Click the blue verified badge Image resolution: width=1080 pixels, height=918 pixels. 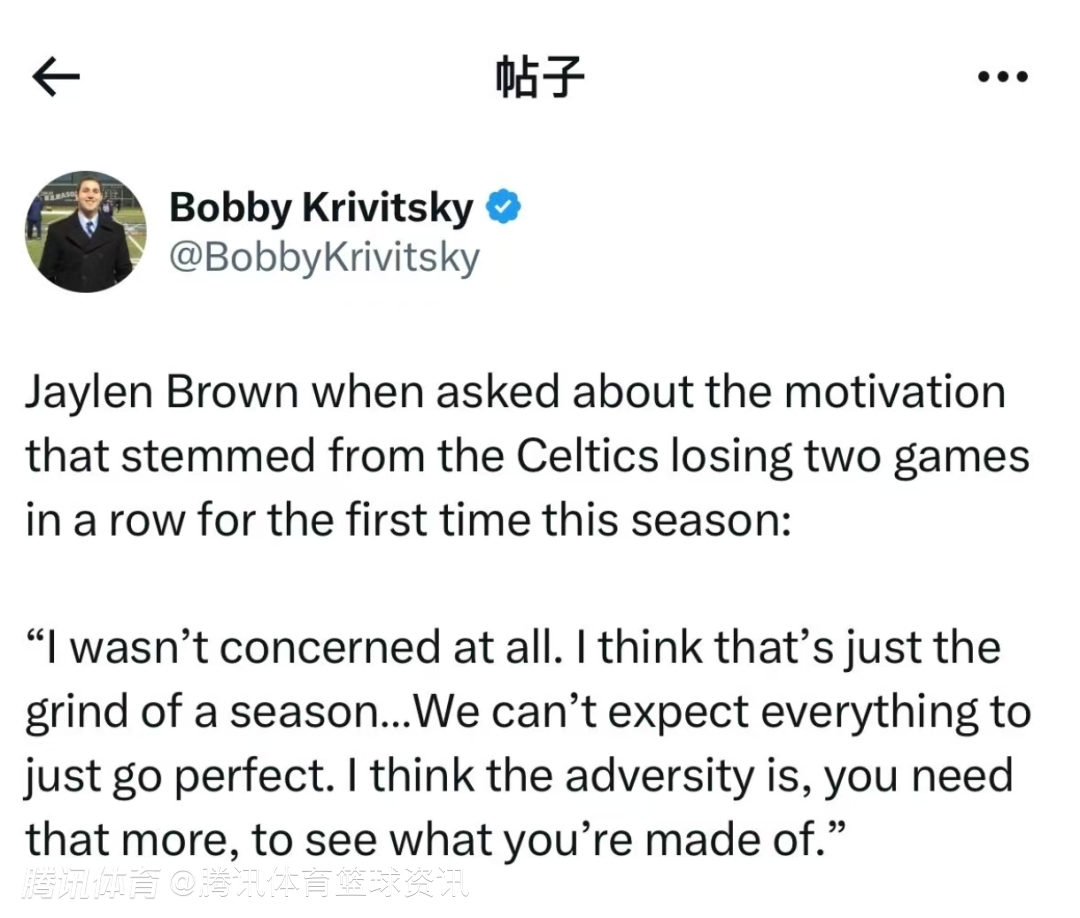503,207
